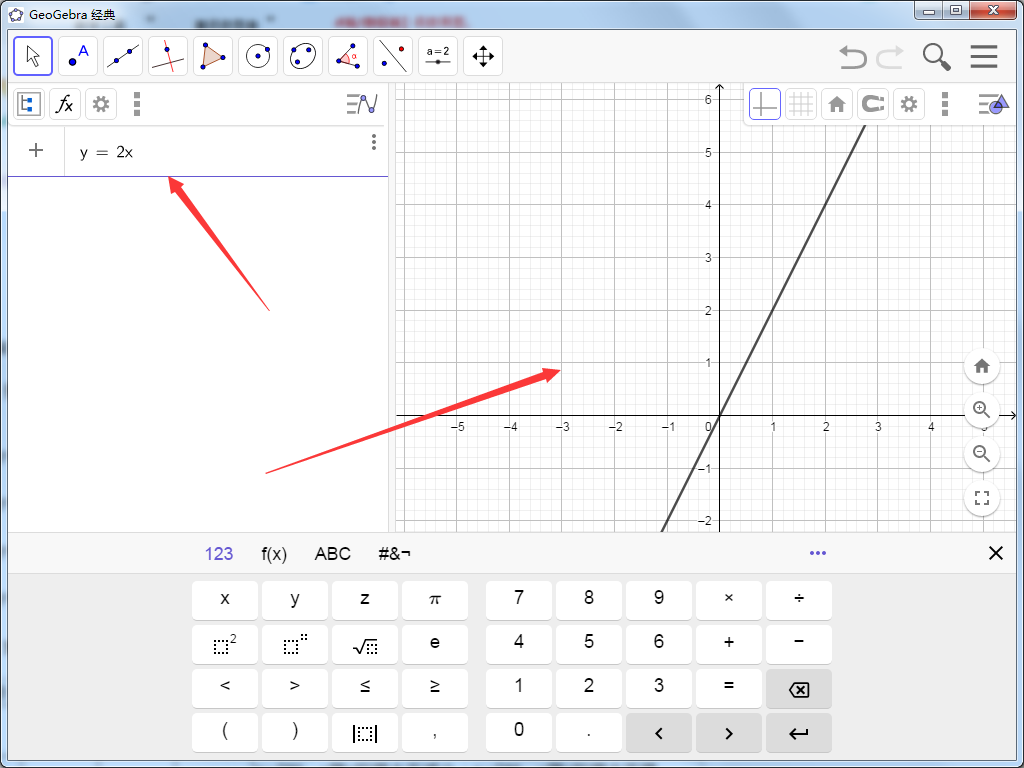Screen dimensions: 1024x768
Task: Toggle the coordinate axes visibility
Action: click(764, 104)
